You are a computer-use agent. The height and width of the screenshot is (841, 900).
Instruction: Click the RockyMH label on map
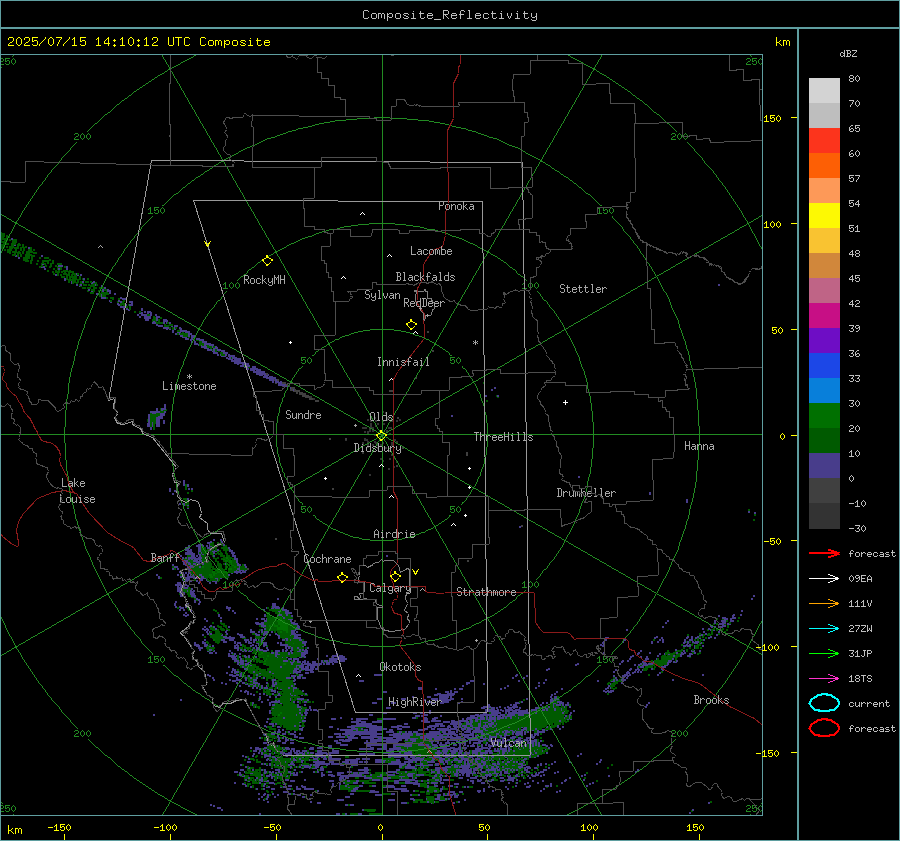pos(264,280)
